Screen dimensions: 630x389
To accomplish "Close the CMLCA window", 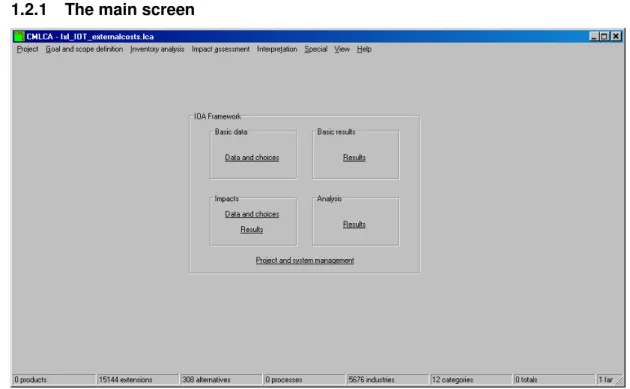I will click(x=616, y=37).
